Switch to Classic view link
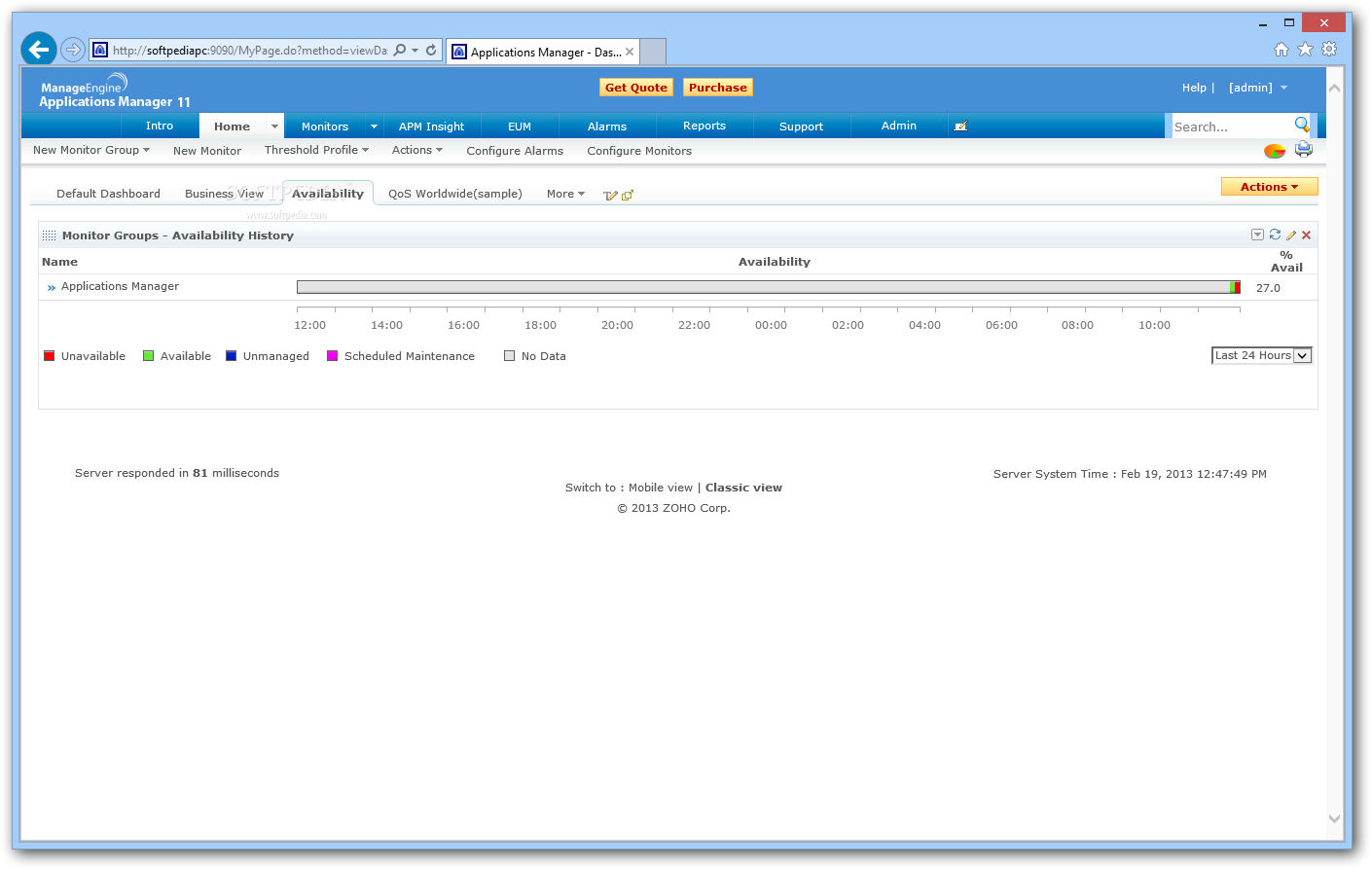The height and width of the screenshot is (869, 1372). 743,488
